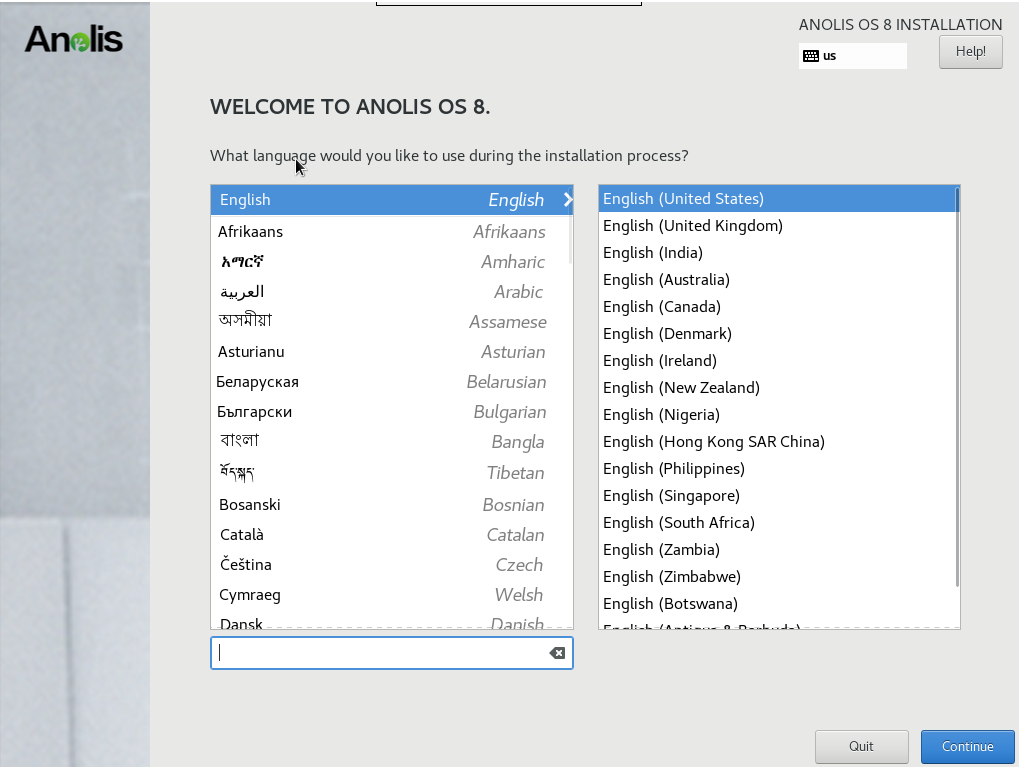Select Arabic in the language list
The image size is (1019, 767).
(391, 291)
